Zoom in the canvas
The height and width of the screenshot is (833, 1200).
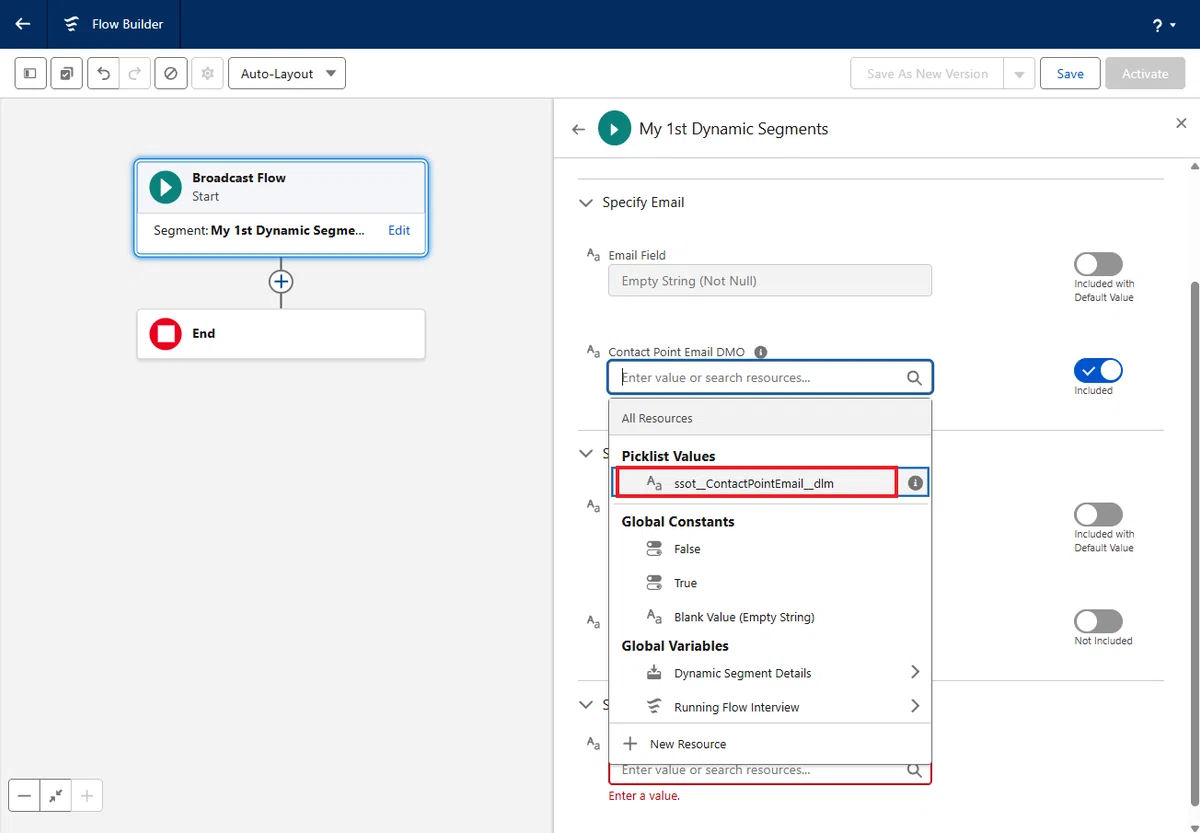point(87,796)
